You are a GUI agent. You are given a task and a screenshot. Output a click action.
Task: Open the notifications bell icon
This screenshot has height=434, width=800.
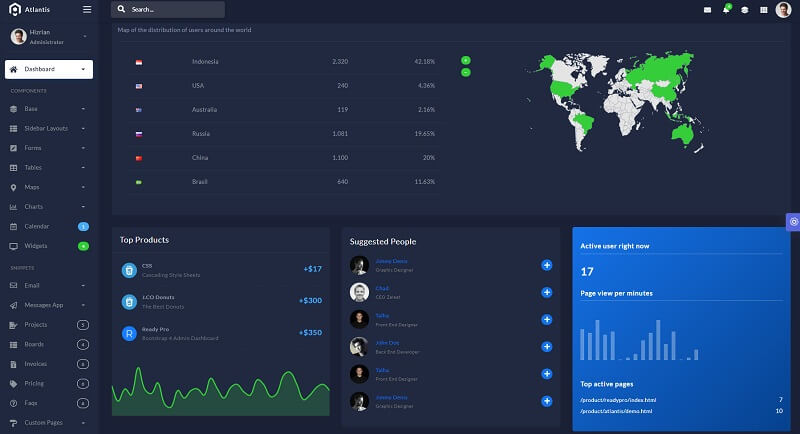[726, 10]
